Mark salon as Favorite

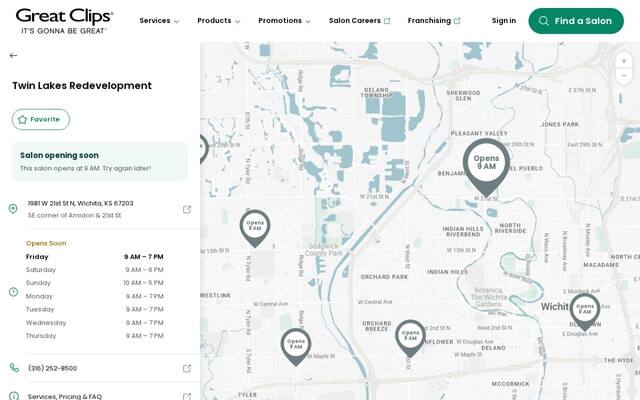pyautogui.click(x=41, y=119)
